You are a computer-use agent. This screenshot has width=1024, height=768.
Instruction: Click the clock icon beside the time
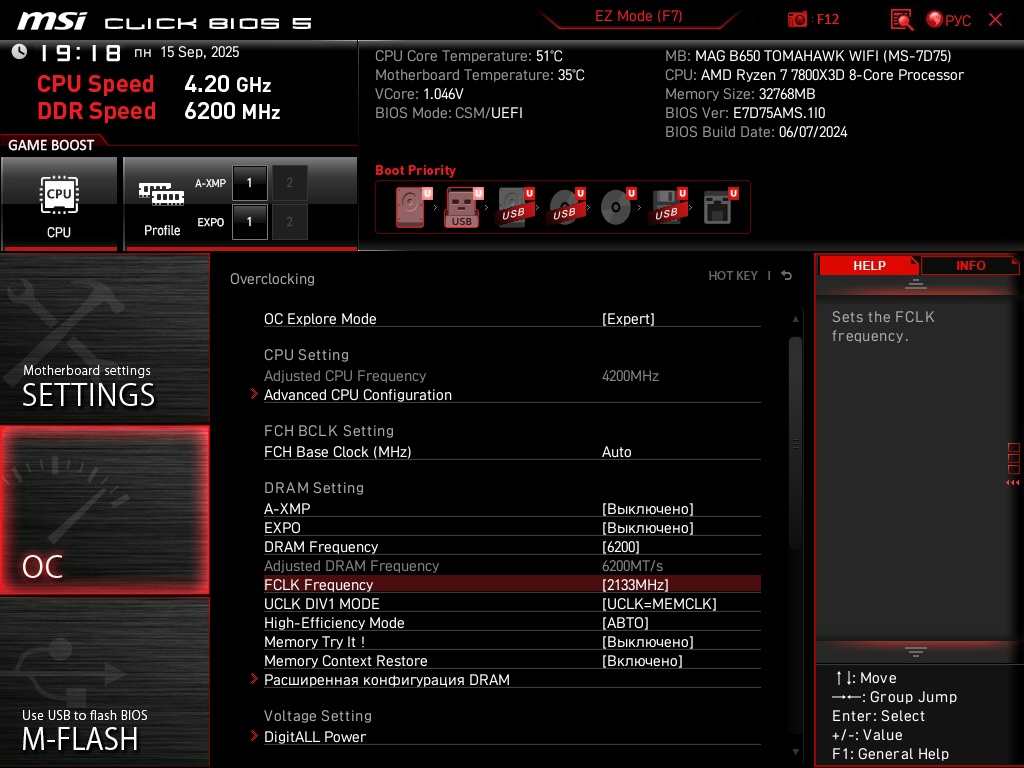(19, 52)
